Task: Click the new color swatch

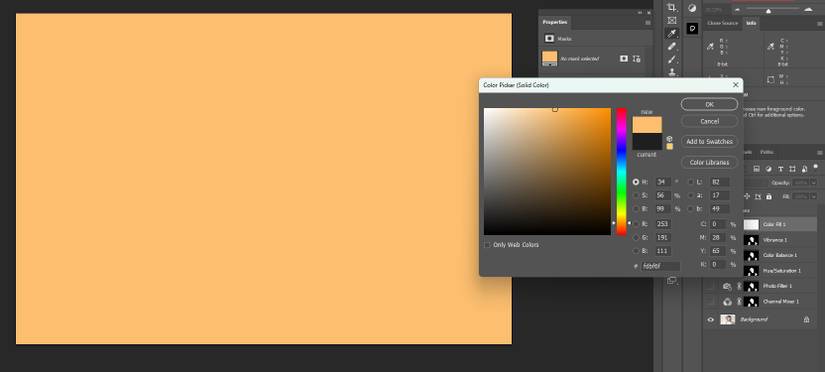Action: click(x=647, y=125)
